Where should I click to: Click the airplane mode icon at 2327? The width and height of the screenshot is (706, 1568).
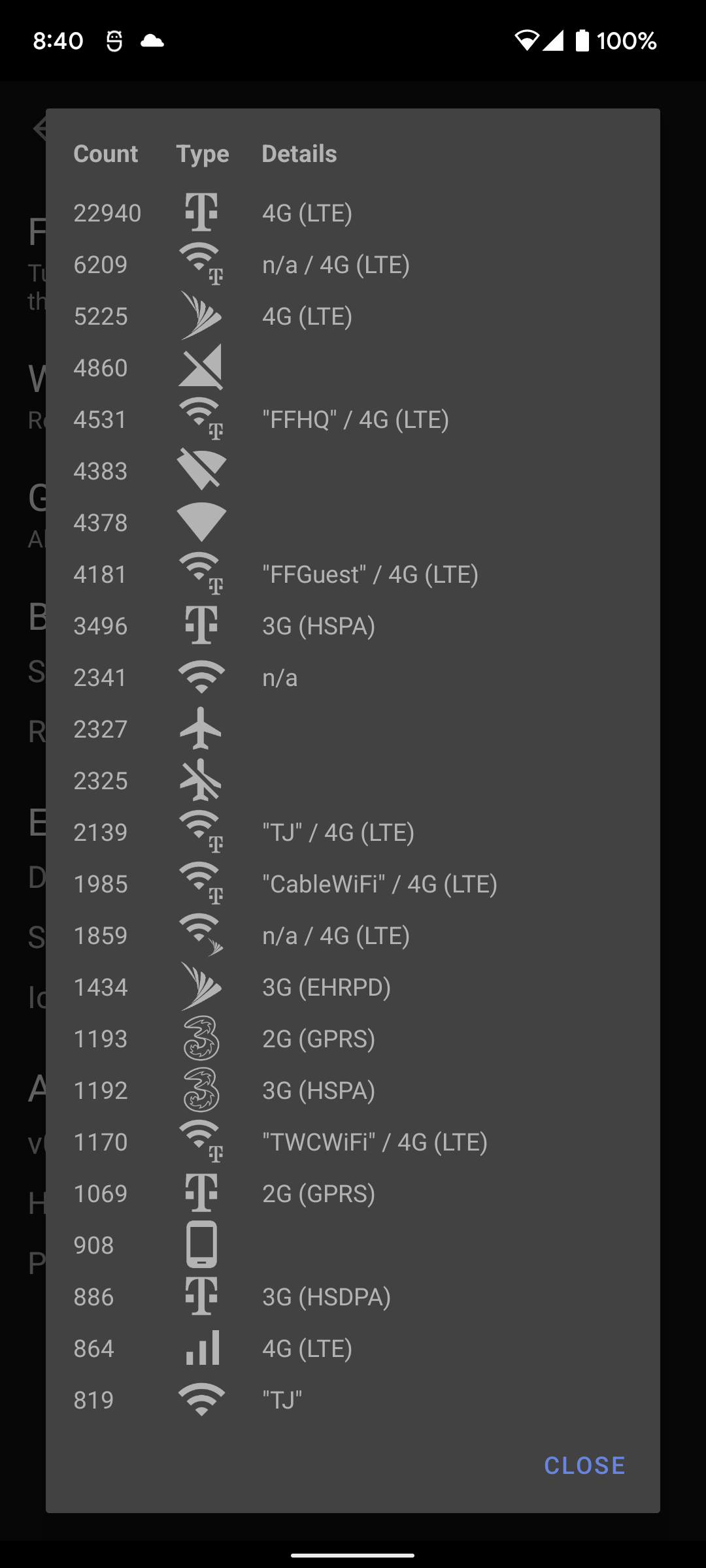pyautogui.click(x=201, y=728)
